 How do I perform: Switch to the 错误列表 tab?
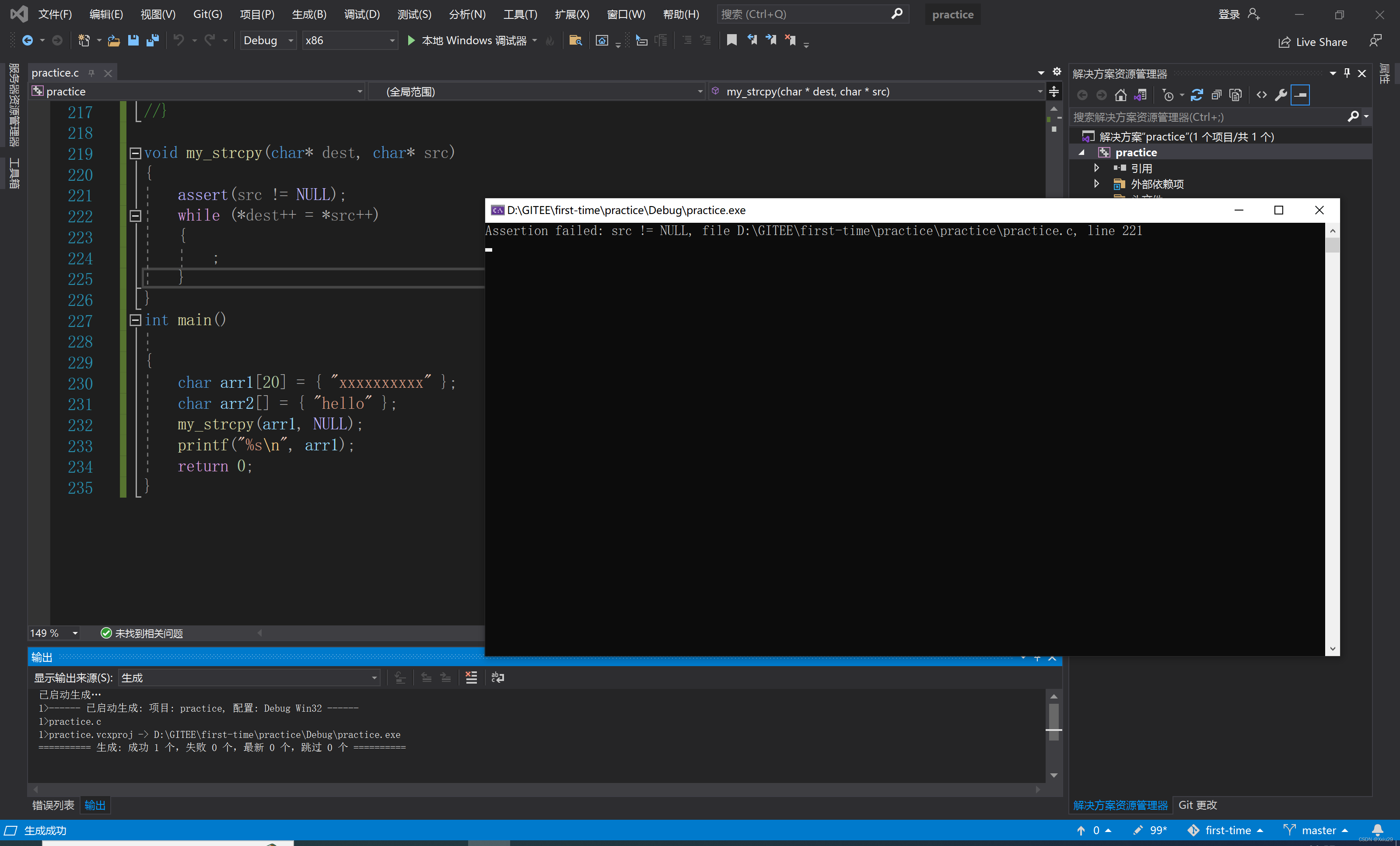(53, 805)
